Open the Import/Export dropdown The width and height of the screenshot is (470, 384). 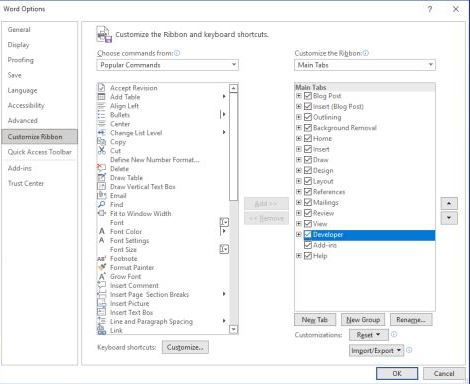(x=376, y=351)
